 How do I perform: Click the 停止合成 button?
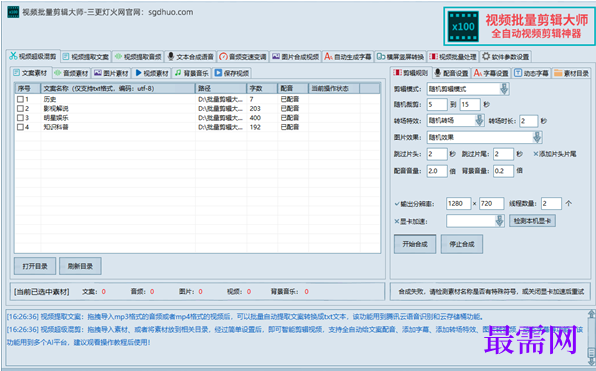(462, 244)
